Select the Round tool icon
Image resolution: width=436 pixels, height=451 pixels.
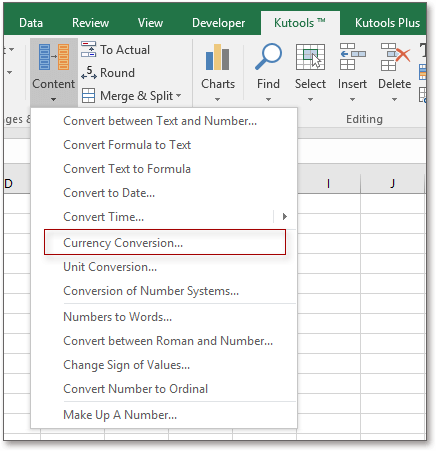point(89,72)
